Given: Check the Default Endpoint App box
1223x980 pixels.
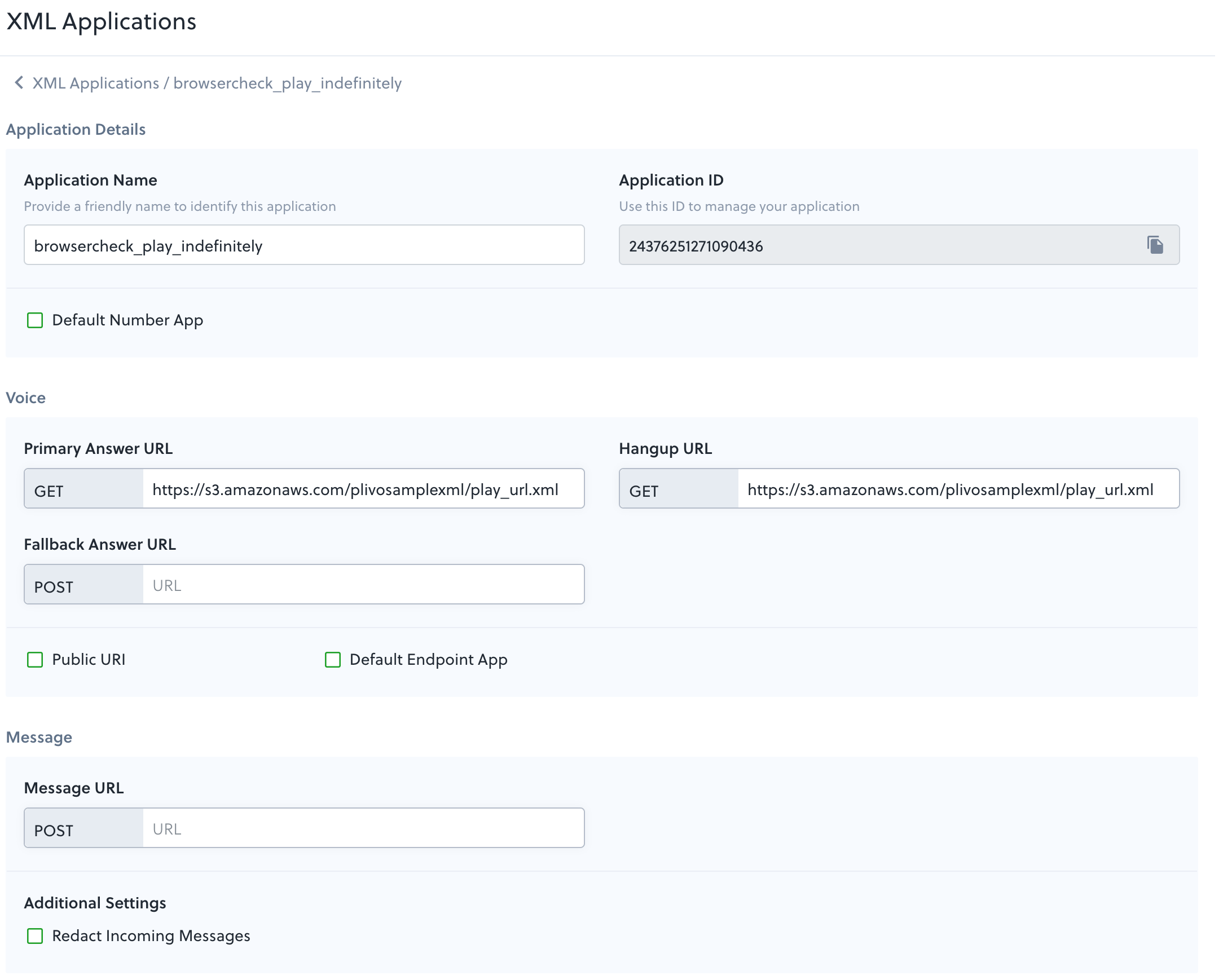Looking at the screenshot, I should (x=333, y=660).
